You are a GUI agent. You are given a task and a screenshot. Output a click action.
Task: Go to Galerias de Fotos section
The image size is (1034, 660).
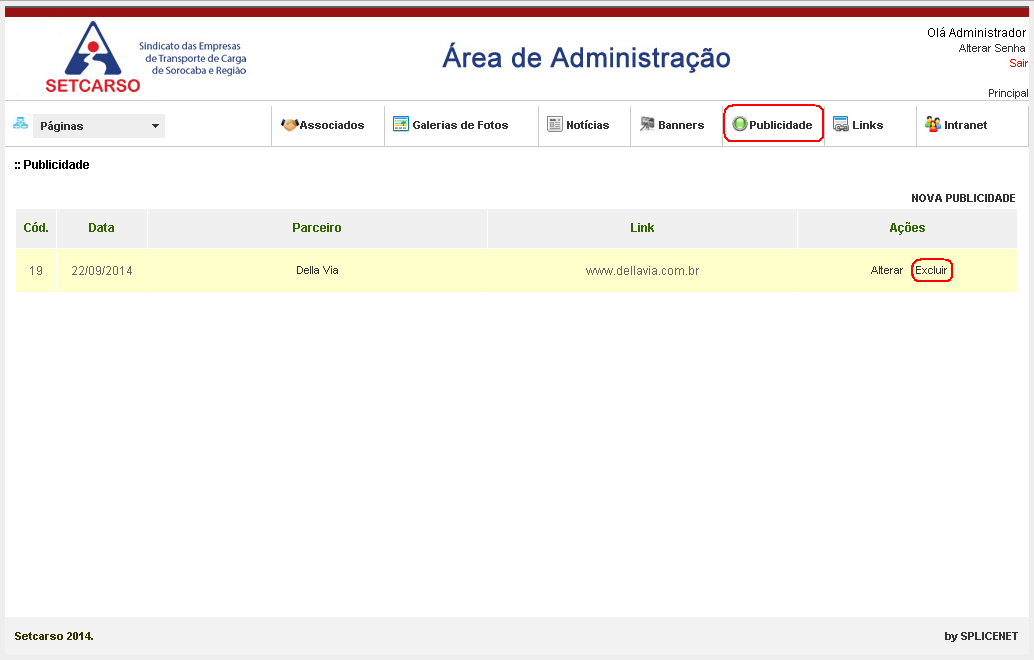(x=460, y=125)
